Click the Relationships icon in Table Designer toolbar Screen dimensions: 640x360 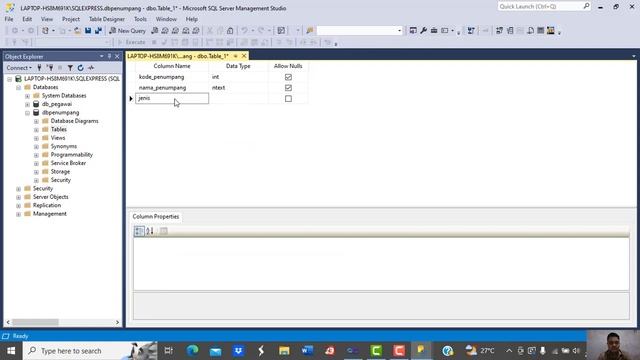[x=499, y=31]
